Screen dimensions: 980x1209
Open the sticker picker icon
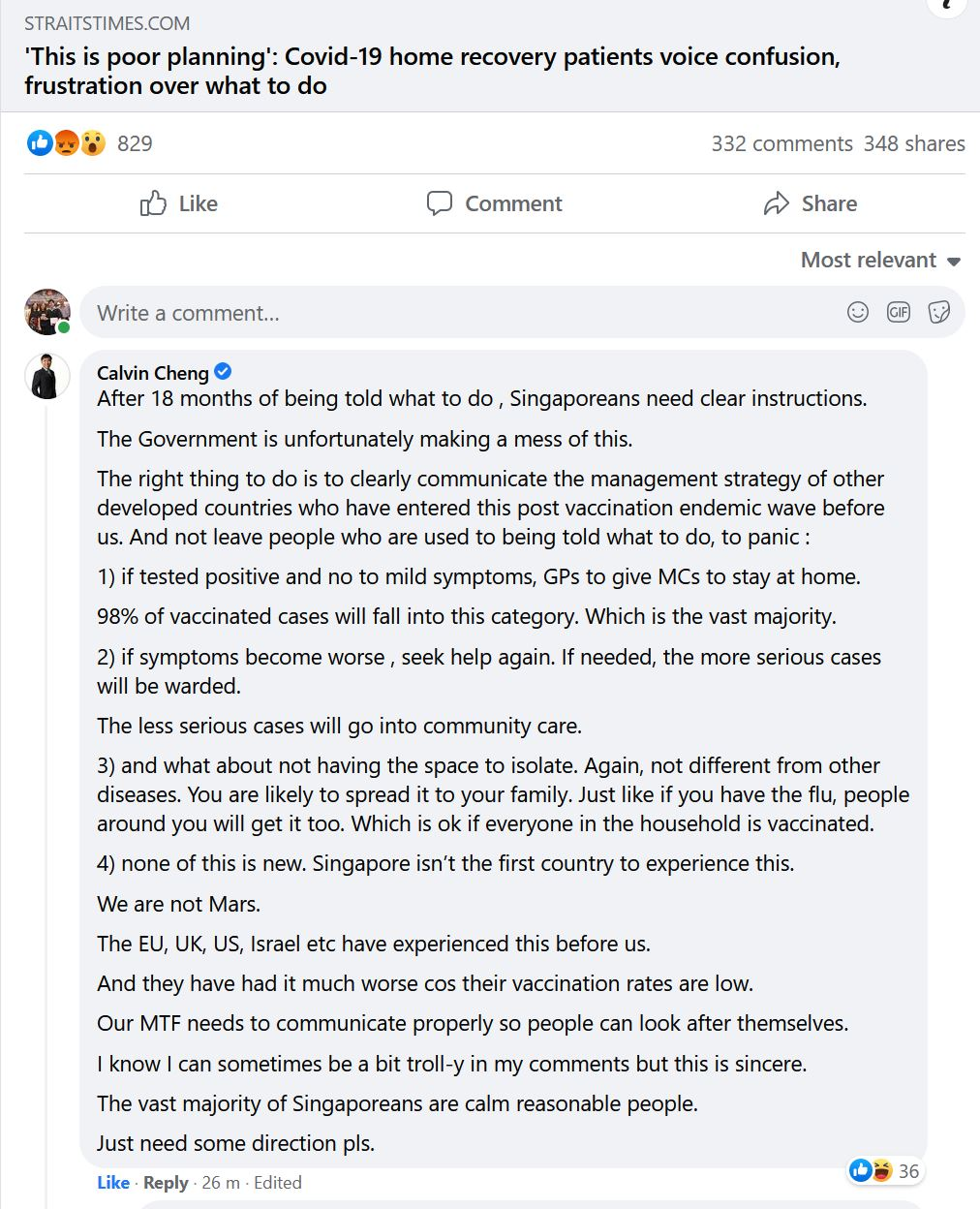[938, 312]
